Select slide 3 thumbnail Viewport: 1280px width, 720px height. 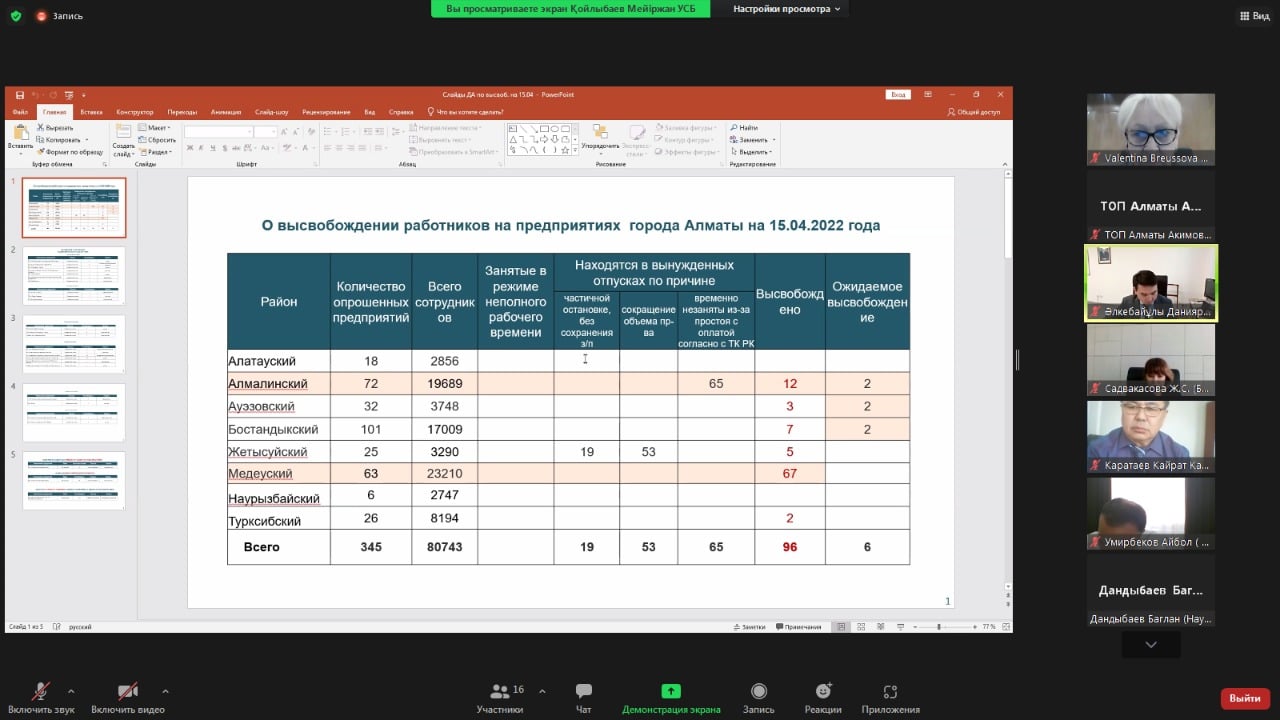(x=74, y=344)
